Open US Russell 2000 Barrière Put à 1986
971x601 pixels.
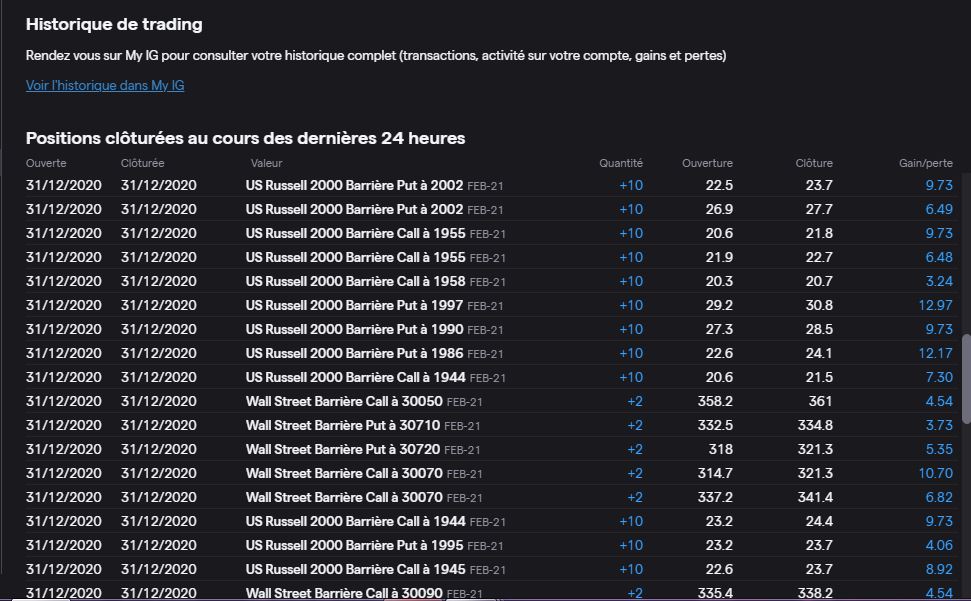[x=354, y=353]
